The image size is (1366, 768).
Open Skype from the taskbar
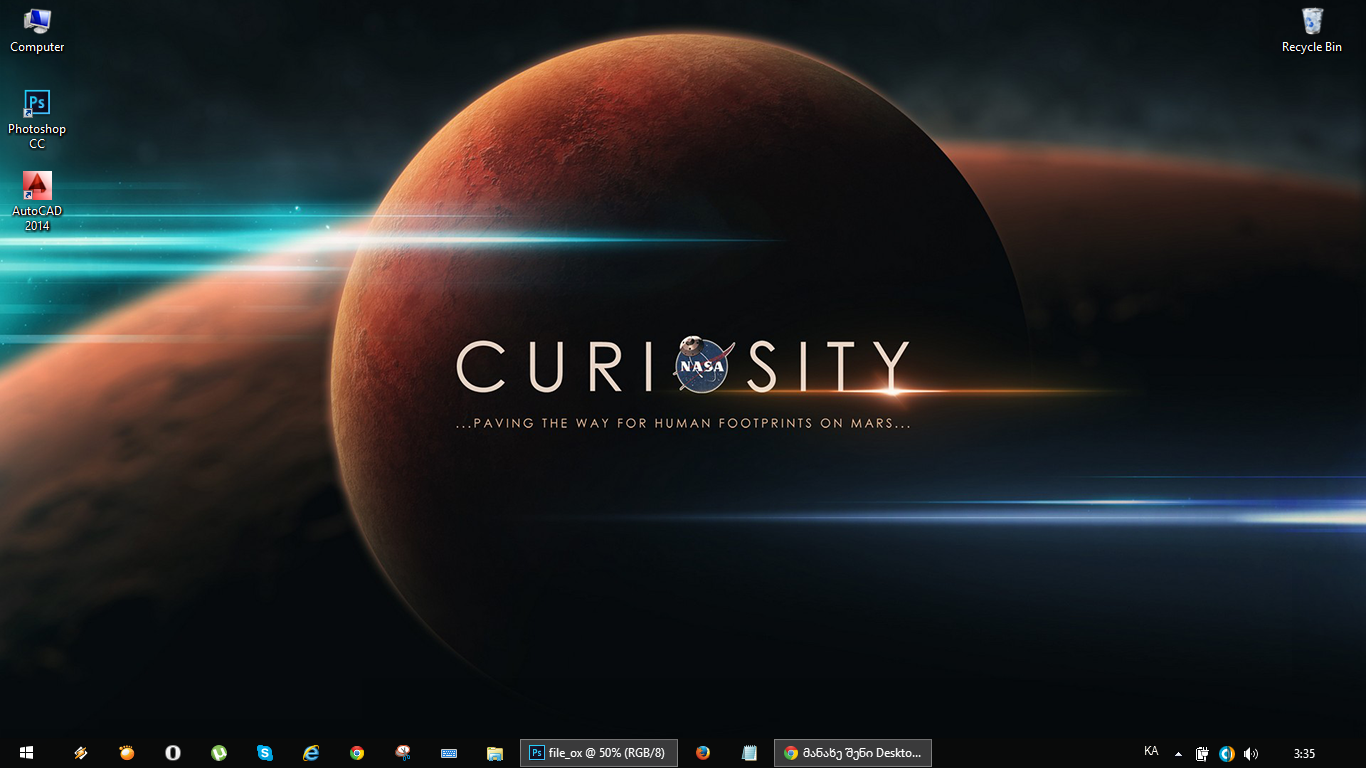[265, 753]
